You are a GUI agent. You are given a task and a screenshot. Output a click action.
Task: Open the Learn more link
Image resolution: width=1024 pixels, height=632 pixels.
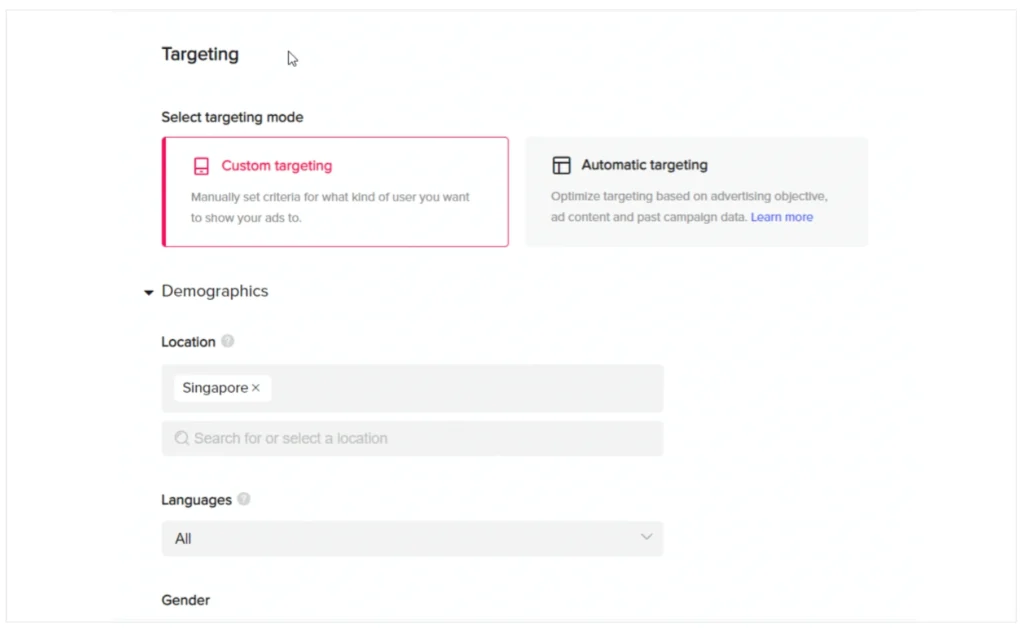782,217
